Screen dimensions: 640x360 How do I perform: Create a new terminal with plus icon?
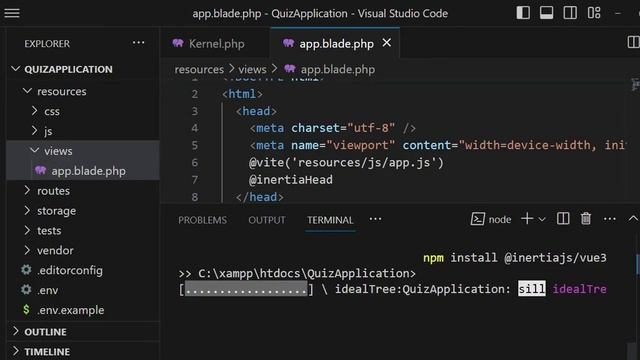(x=527, y=219)
